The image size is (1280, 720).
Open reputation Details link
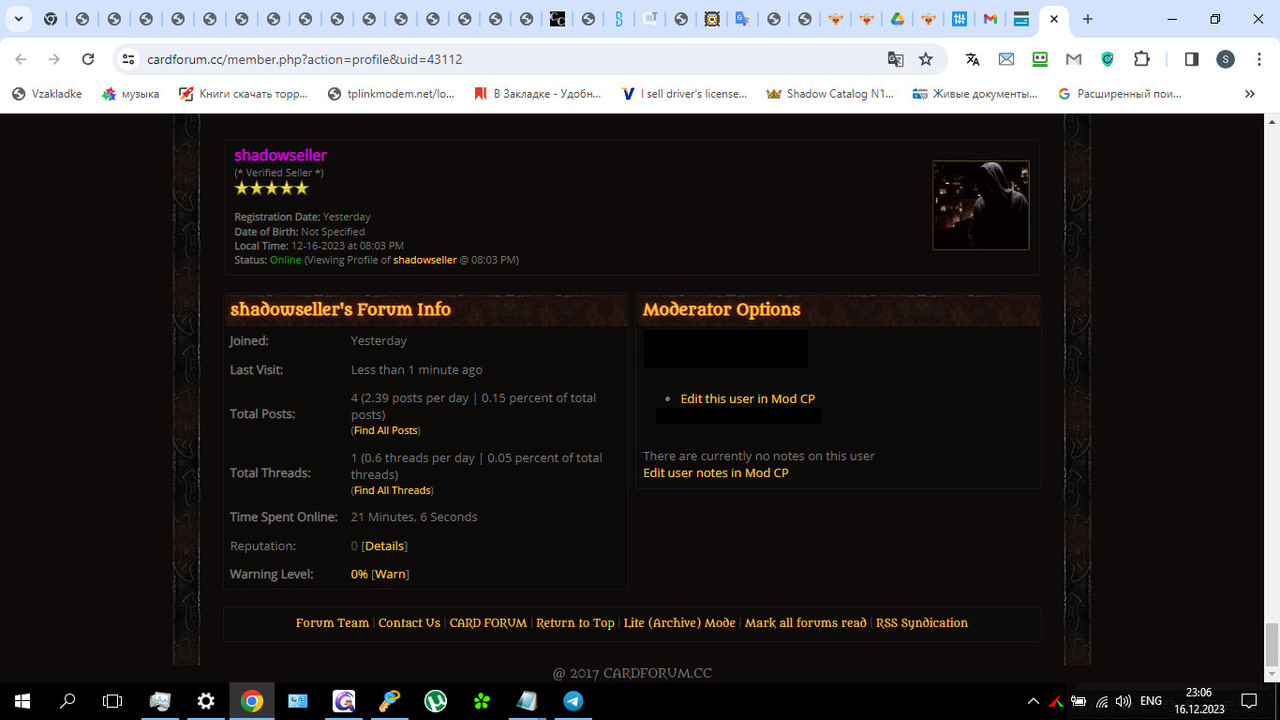point(385,546)
